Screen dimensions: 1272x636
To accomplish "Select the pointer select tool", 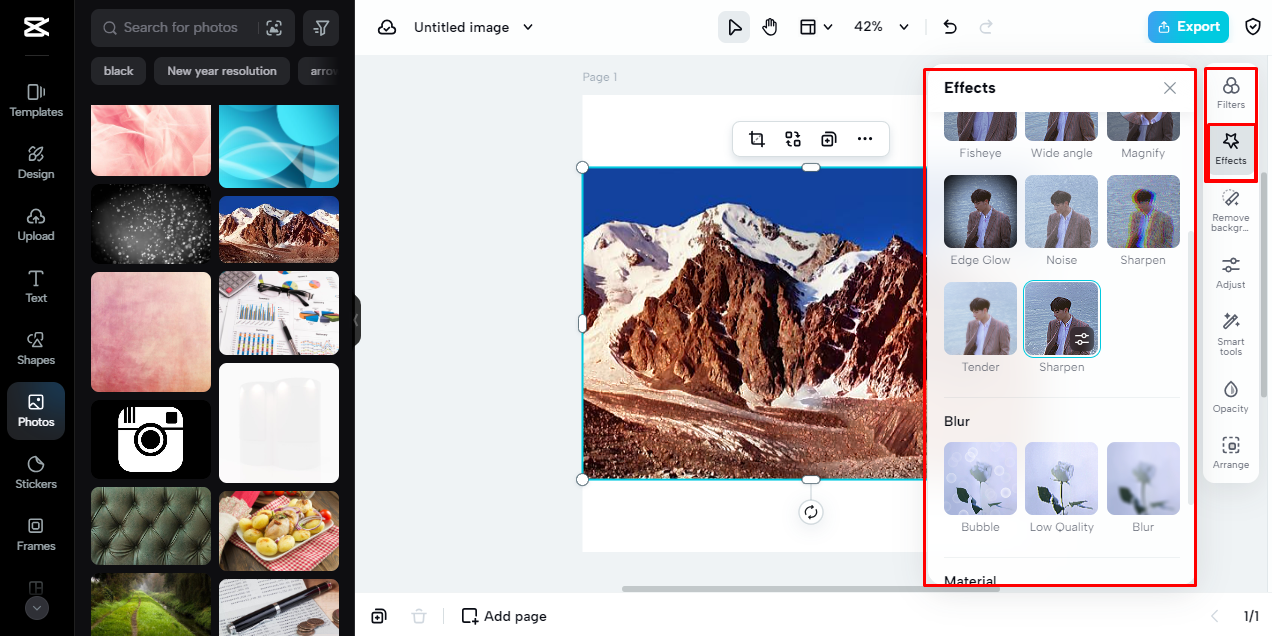I will click(x=734, y=27).
